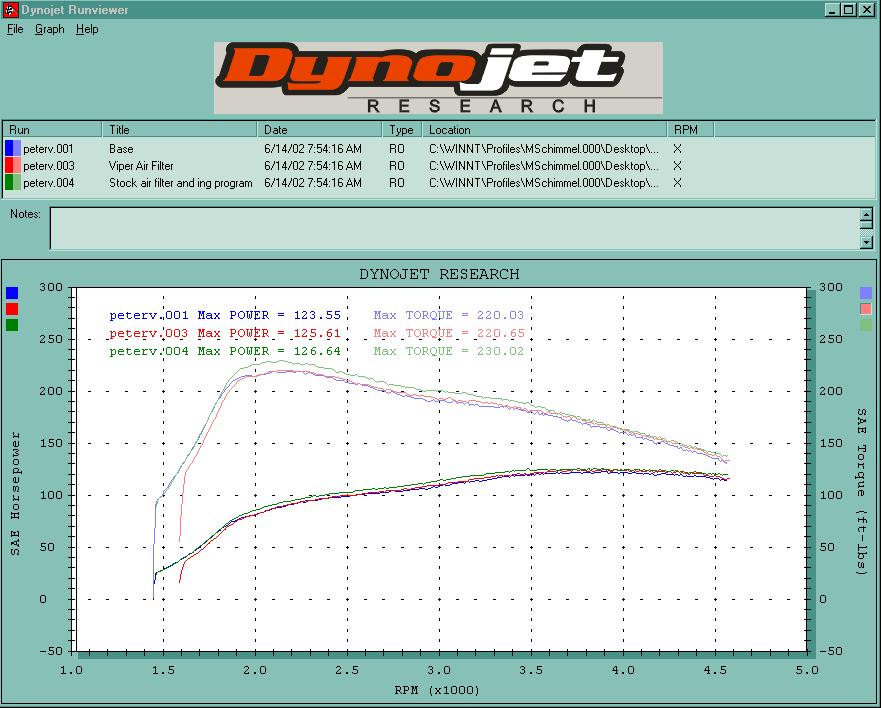Screen dimensions: 881x708
Task: Toggle the RPM X mark for peterv.003
Action: pos(677,166)
